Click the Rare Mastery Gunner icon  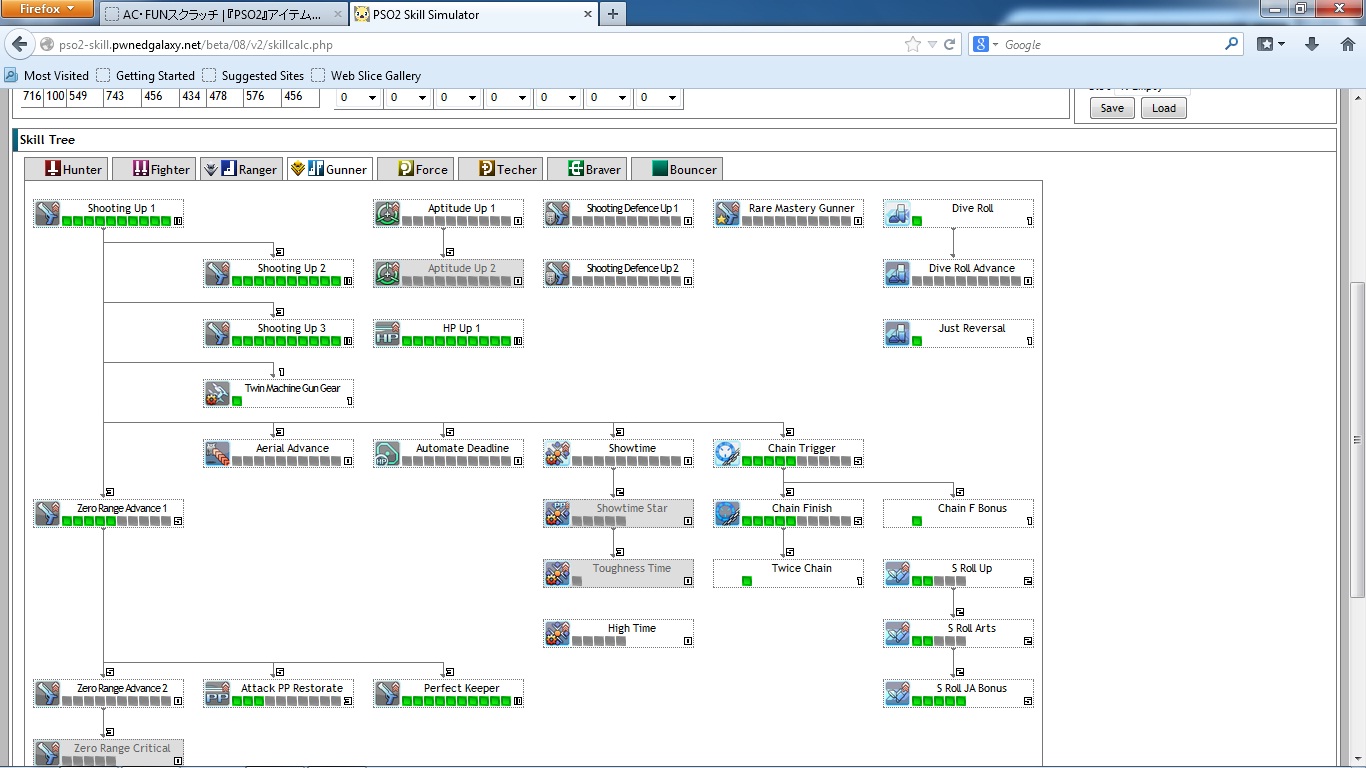(728, 214)
